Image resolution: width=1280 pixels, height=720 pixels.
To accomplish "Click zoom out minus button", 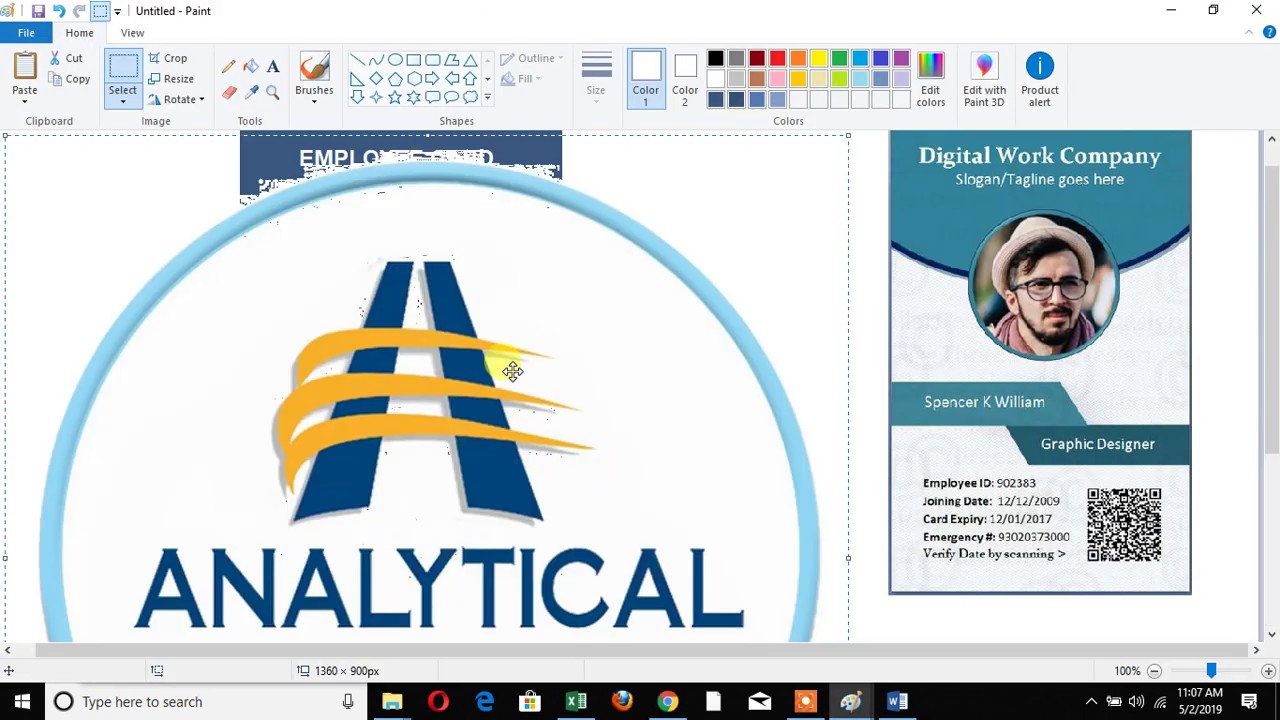I will click(1154, 671).
